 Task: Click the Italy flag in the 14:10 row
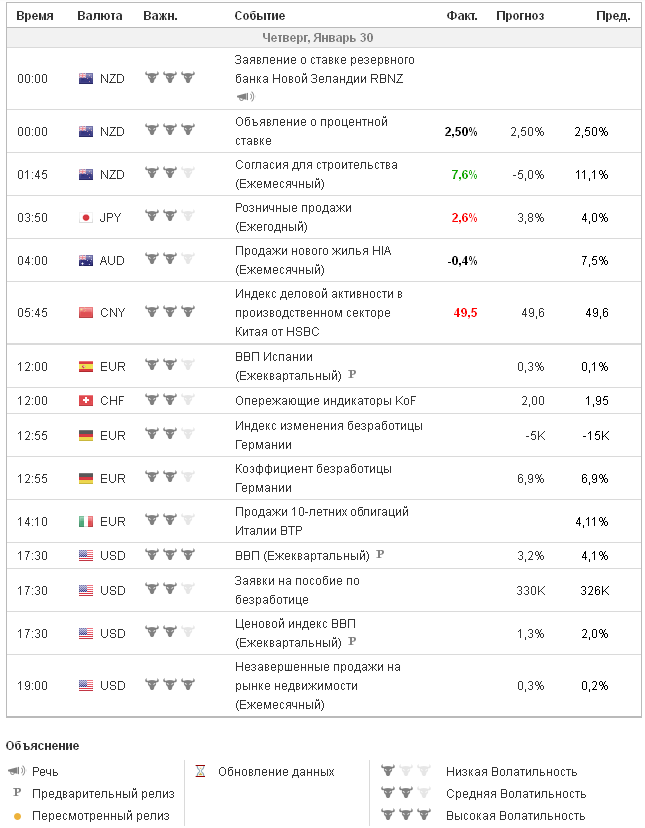click(x=86, y=521)
